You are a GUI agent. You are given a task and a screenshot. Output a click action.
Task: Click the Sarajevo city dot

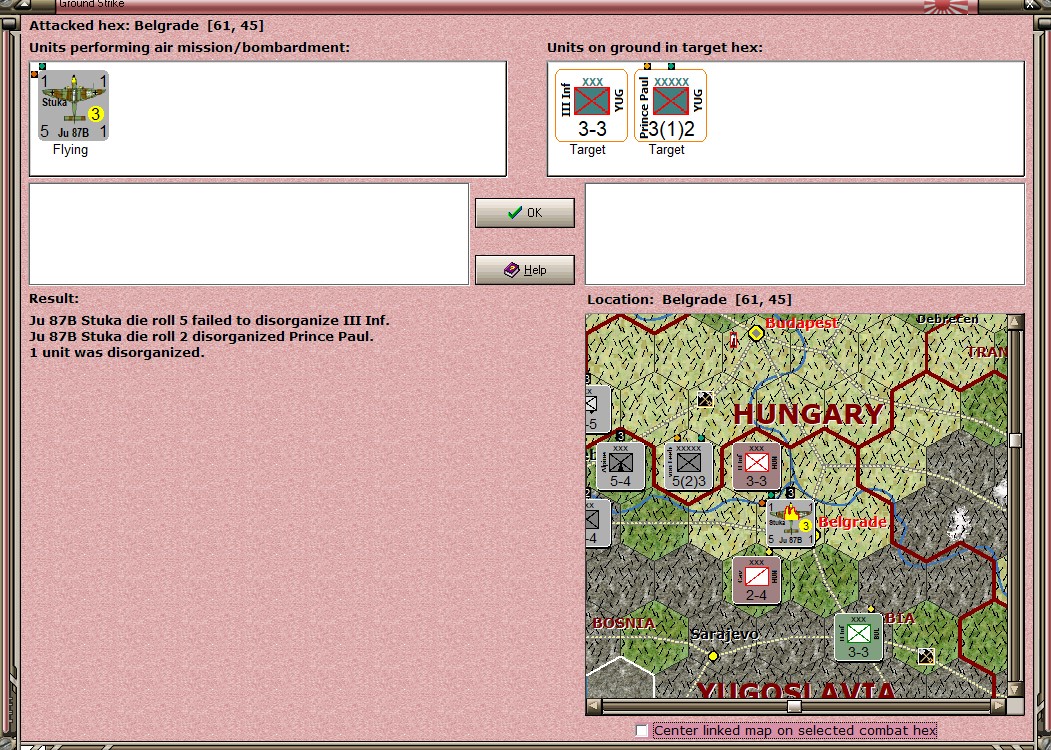(713, 655)
